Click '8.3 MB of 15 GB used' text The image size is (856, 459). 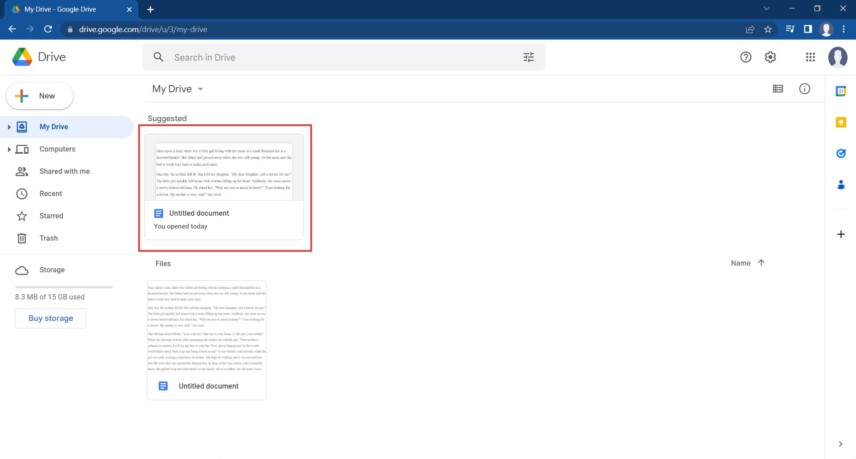tap(50, 297)
